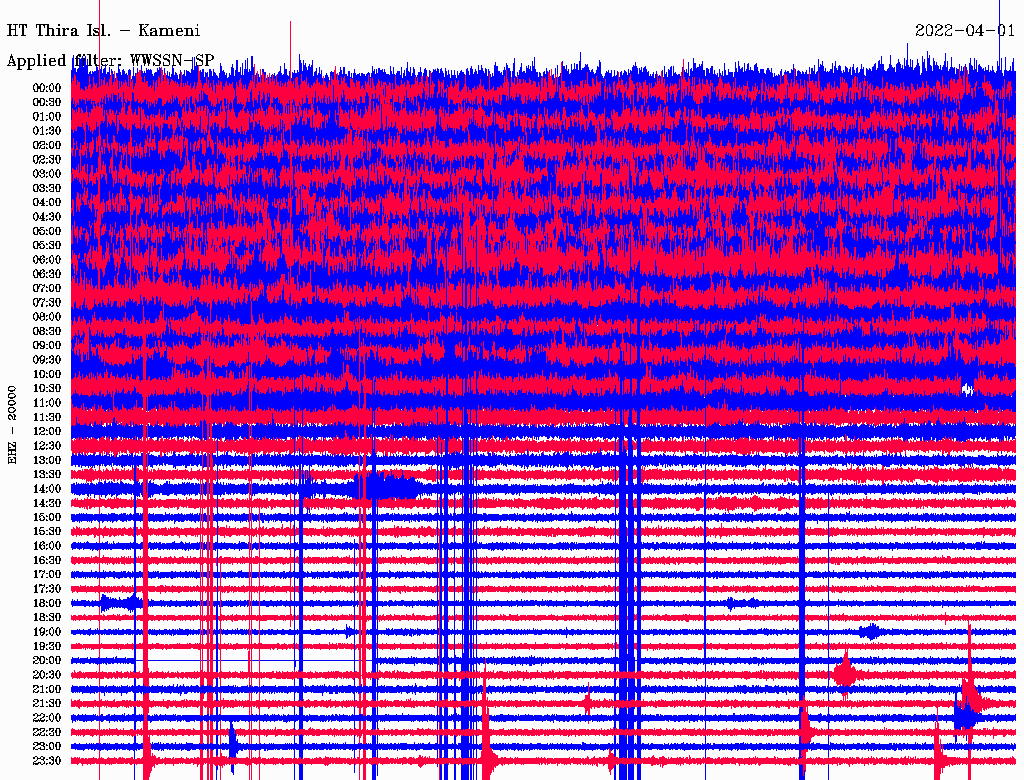Click the date label 2022-04-01
The height and width of the screenshot is (780, 1024).
coord(964,31)
